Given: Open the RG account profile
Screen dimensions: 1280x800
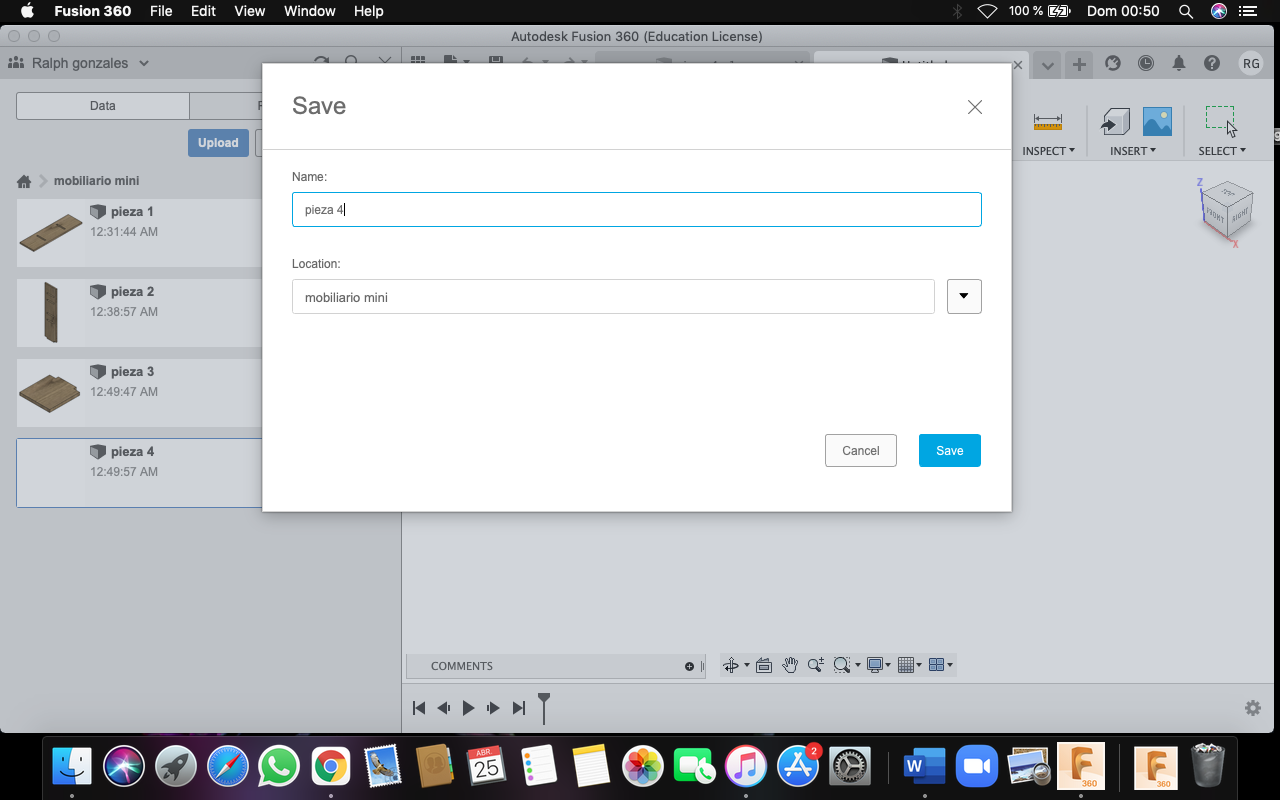Looking at the screenshot, I should (x=1251, y=63).
